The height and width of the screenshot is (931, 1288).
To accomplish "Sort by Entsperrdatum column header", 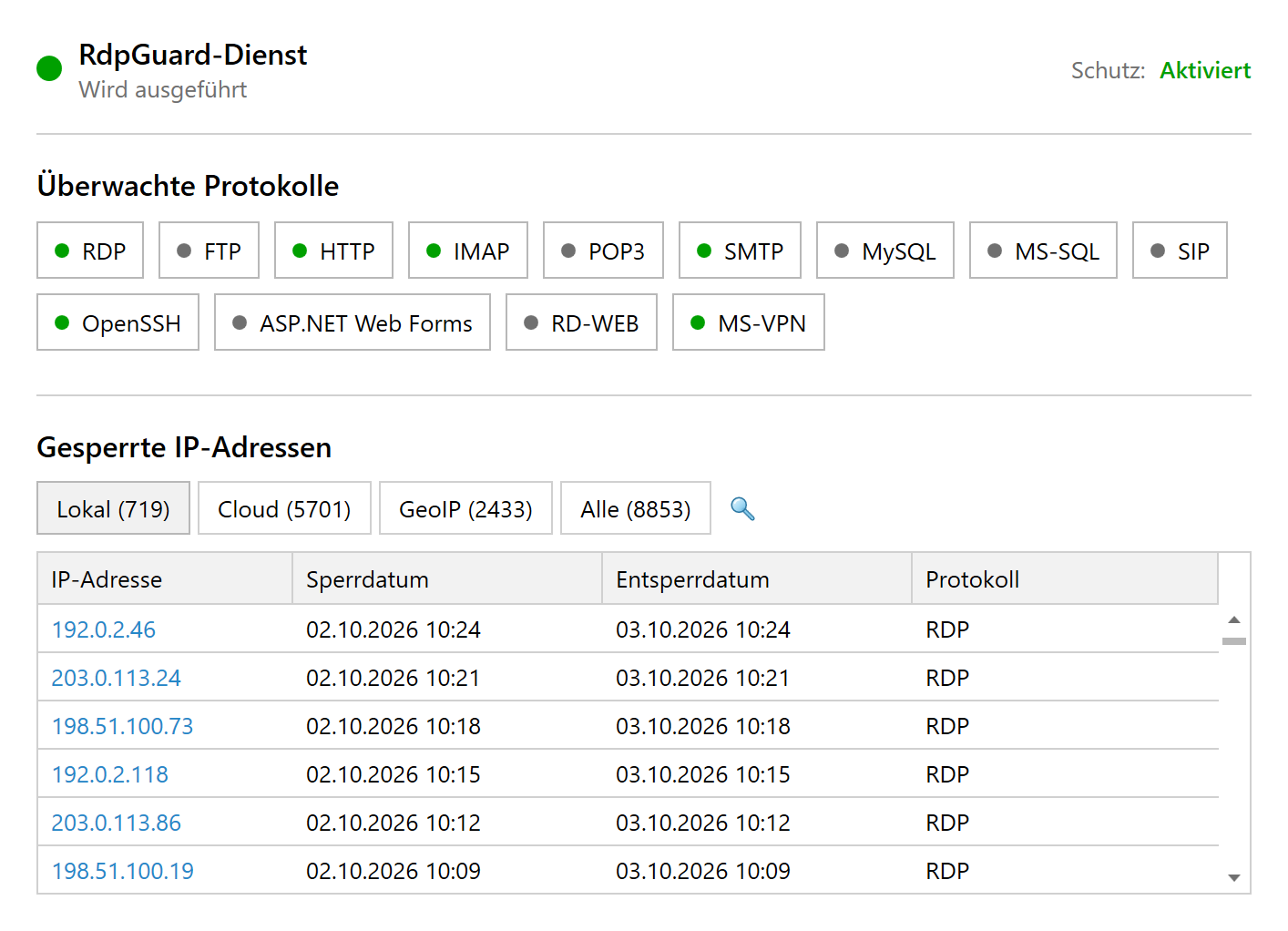I will [757, 578].
